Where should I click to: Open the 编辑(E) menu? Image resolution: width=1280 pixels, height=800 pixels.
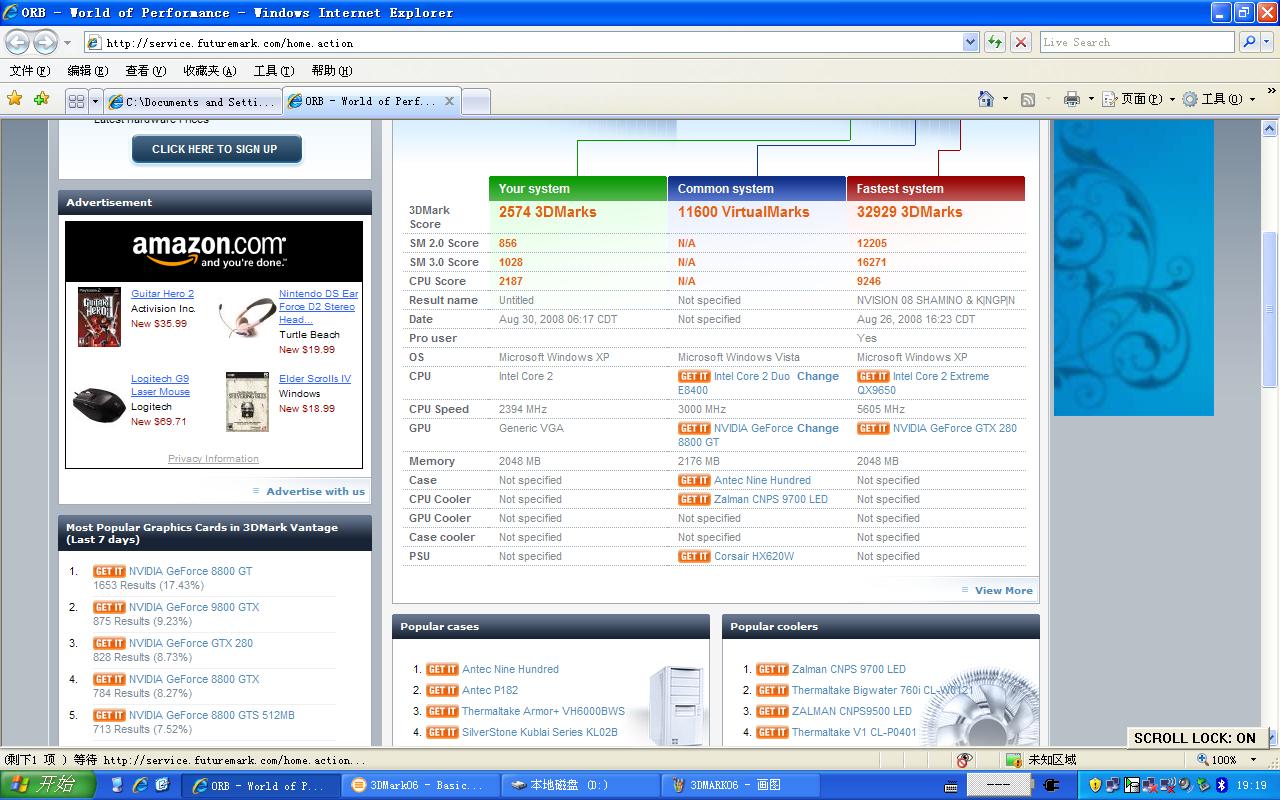[87, 71]
